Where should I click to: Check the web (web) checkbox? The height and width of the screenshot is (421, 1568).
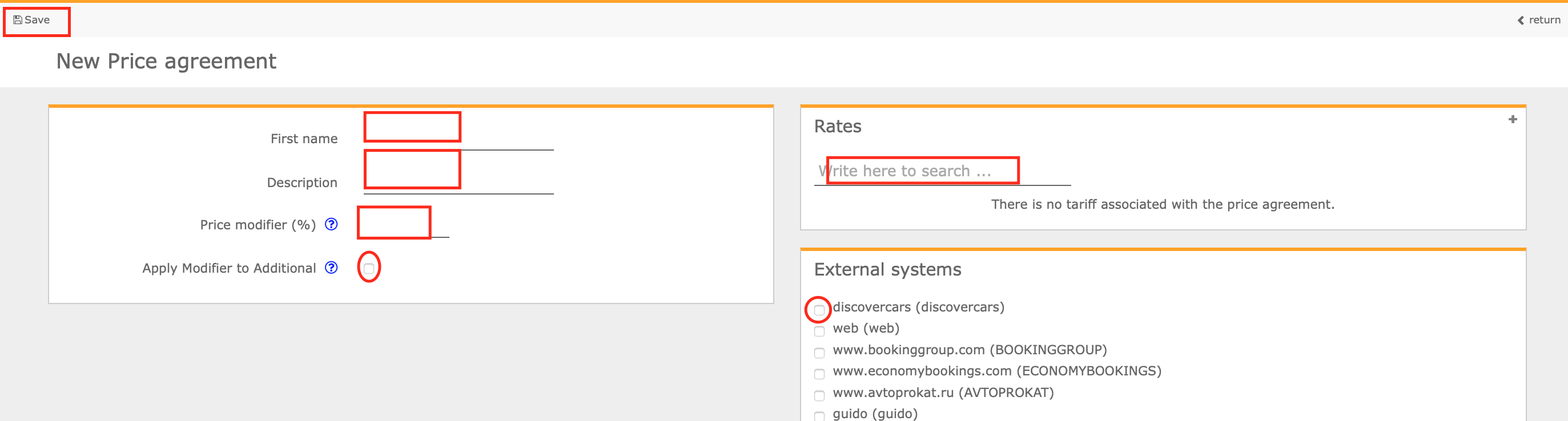click(x=819, y=331)
